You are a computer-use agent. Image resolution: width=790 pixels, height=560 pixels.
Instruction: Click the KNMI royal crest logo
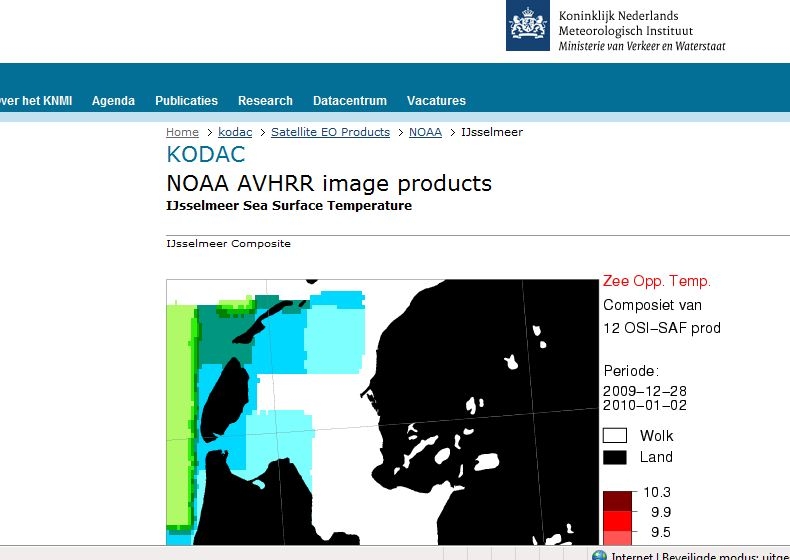pyautogui.click(x=528, y=25)
